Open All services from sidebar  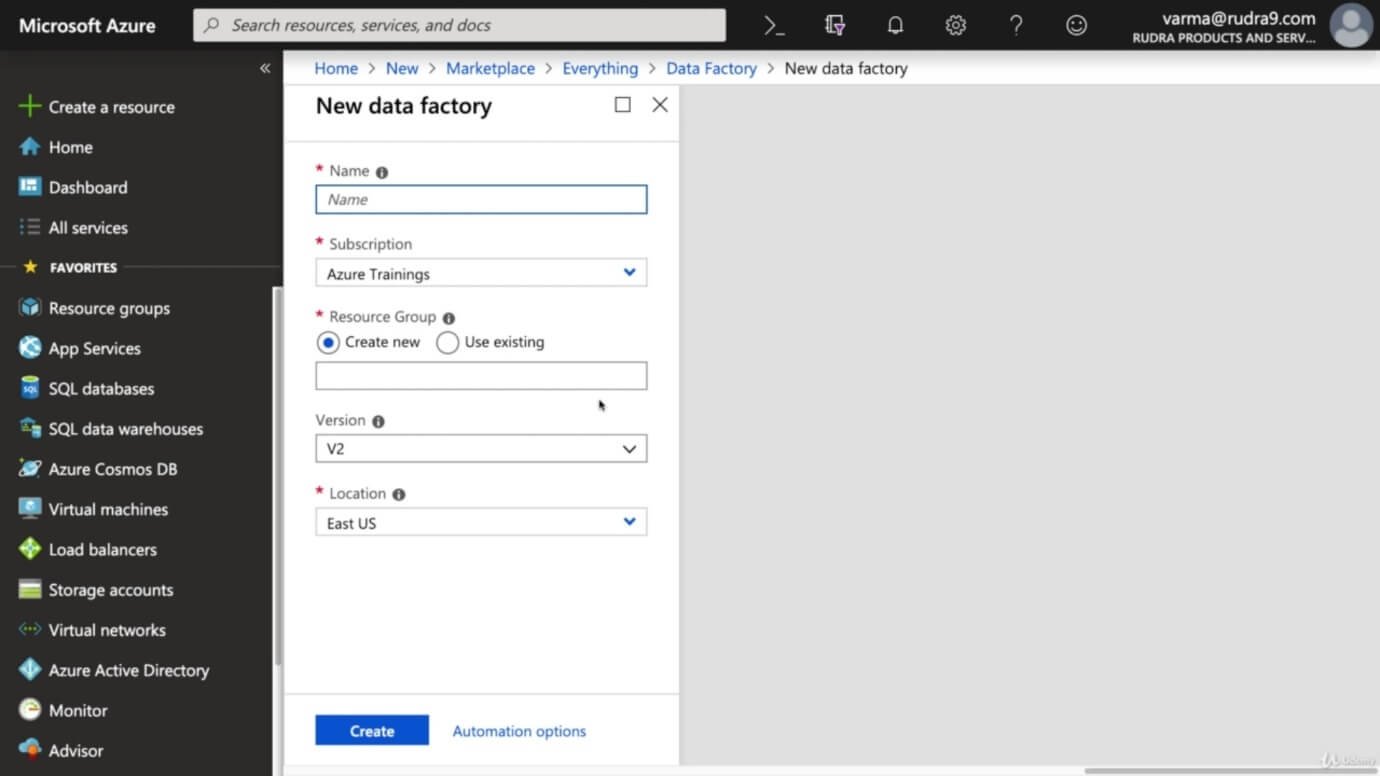tap(88, 227)
